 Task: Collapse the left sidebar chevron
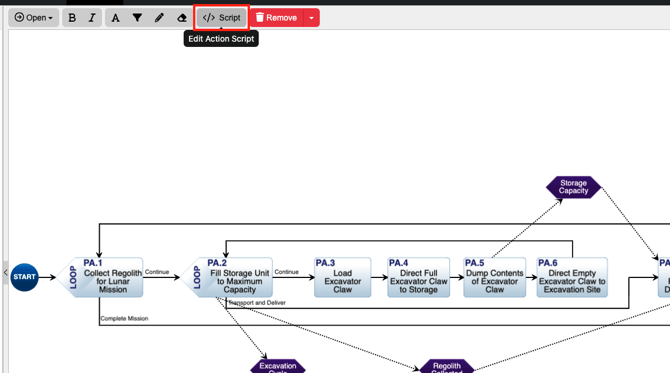pyautogui.click(x=5, y=272)
